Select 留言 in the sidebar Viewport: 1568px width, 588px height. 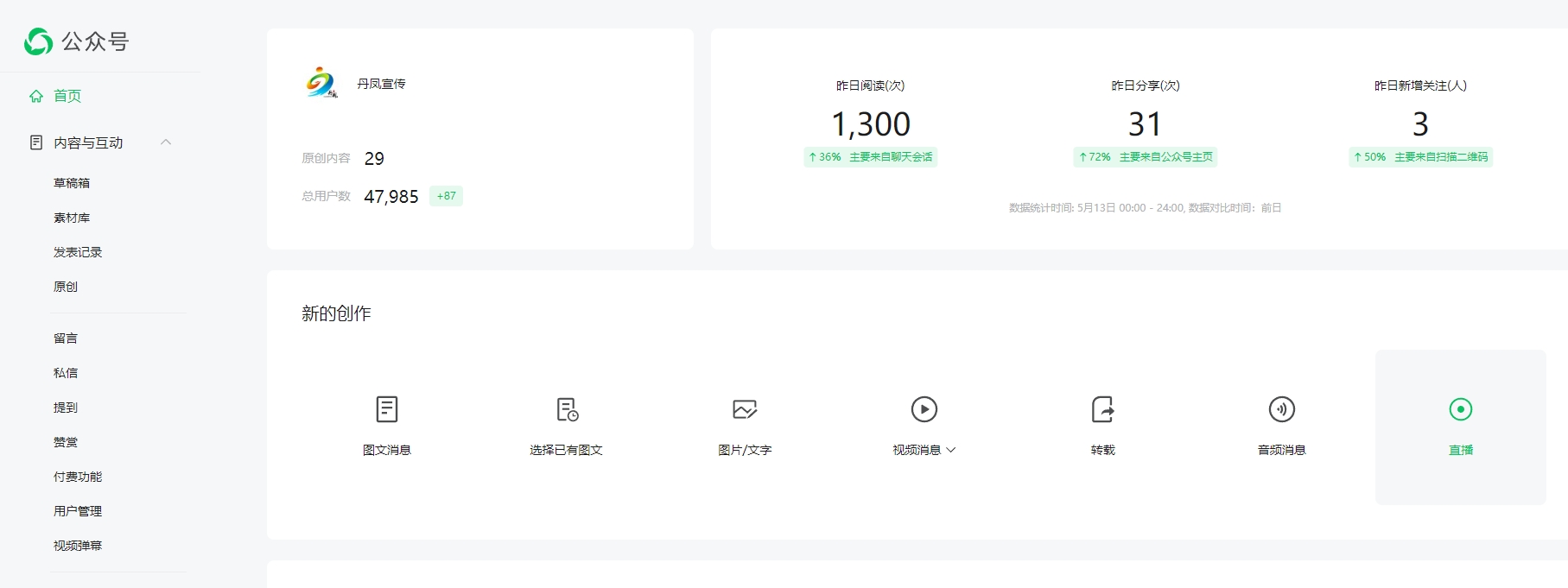pyautogui.click(x=66, y=338)
